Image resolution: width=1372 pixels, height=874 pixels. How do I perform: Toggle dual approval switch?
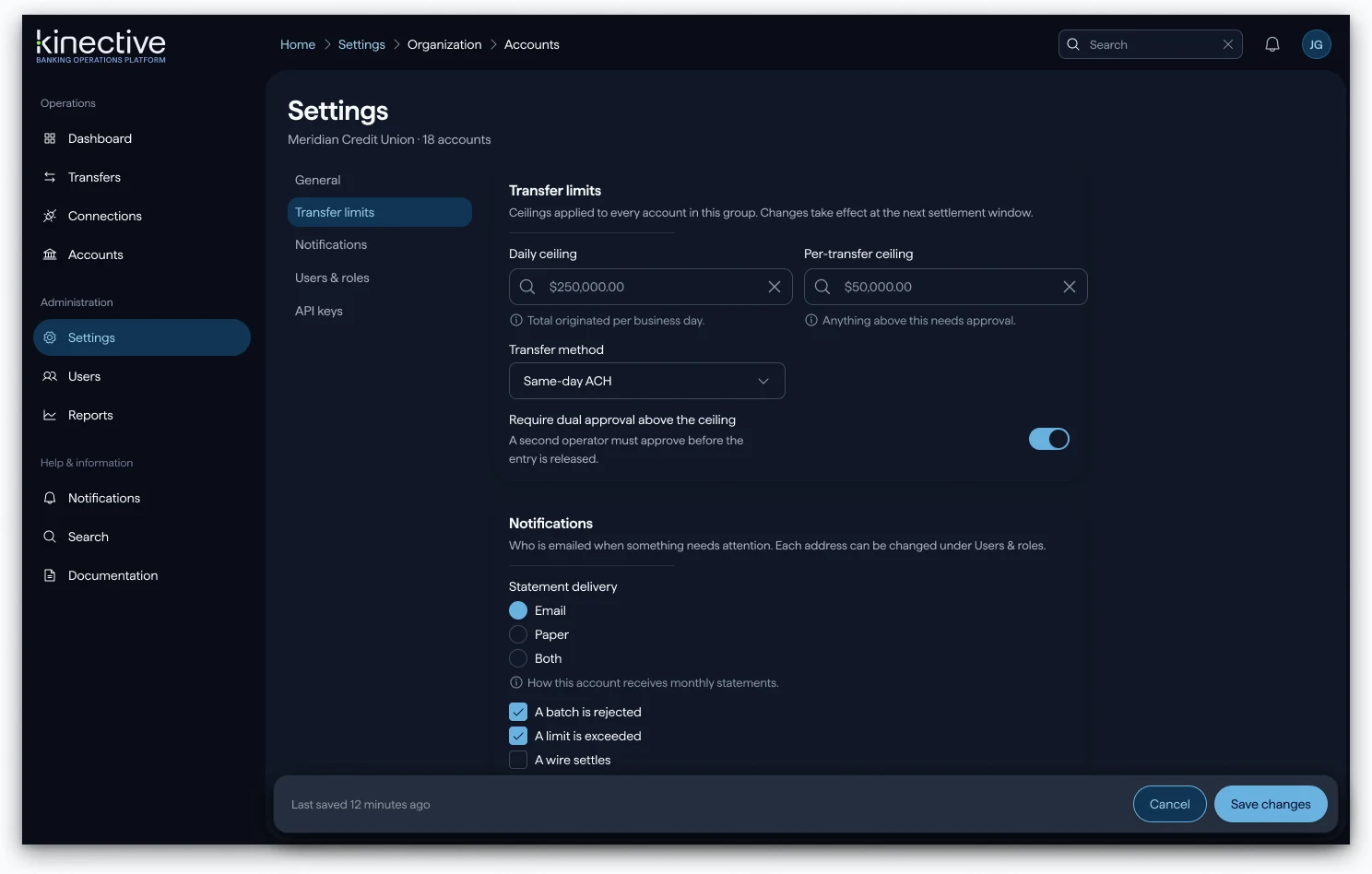coord(1049,439)
